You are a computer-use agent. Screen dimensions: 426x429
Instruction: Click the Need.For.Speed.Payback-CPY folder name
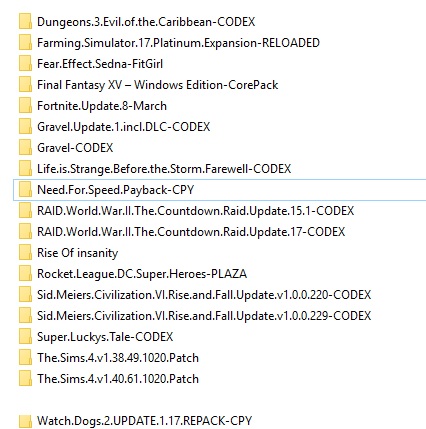click(x=115, y=190)
